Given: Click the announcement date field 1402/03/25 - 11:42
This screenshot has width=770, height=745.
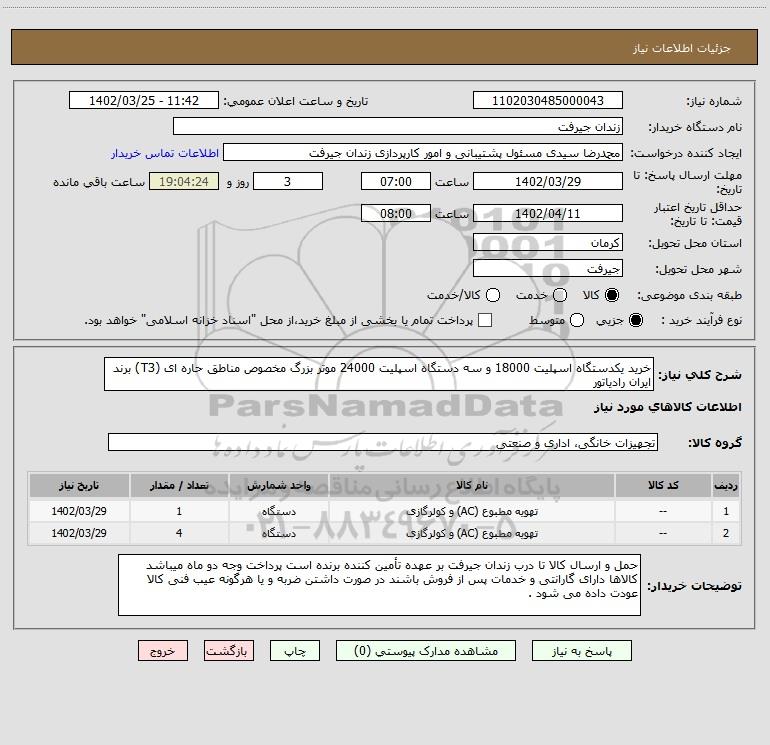Looking at the screenshot, I should pyautogui.click(x=144, y=101).
